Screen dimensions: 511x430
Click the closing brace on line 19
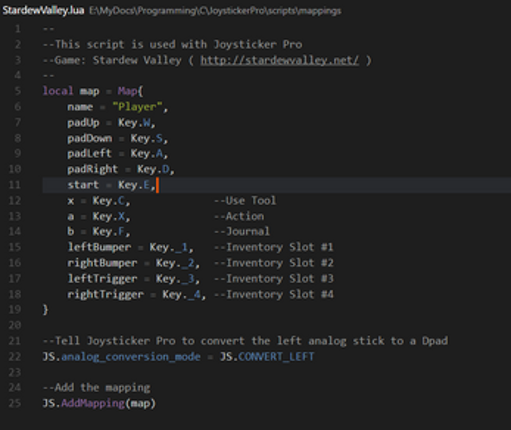(x=46, y=310)
